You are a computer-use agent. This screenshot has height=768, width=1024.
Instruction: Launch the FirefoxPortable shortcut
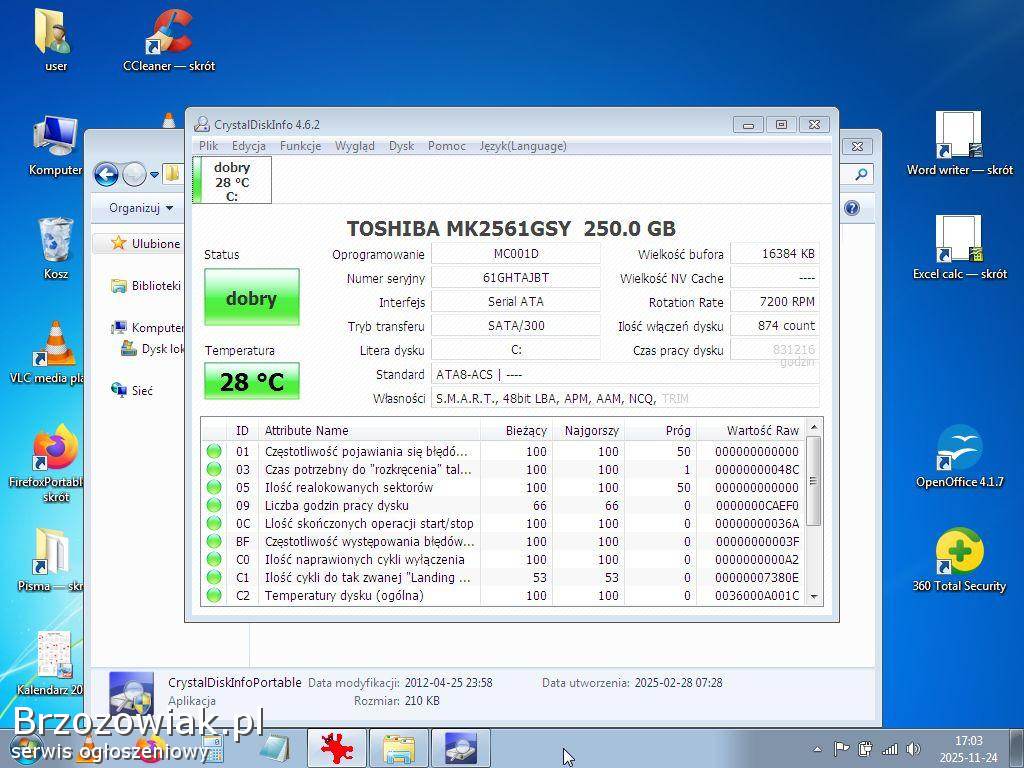pyautogui.click(x=55, y=450)
